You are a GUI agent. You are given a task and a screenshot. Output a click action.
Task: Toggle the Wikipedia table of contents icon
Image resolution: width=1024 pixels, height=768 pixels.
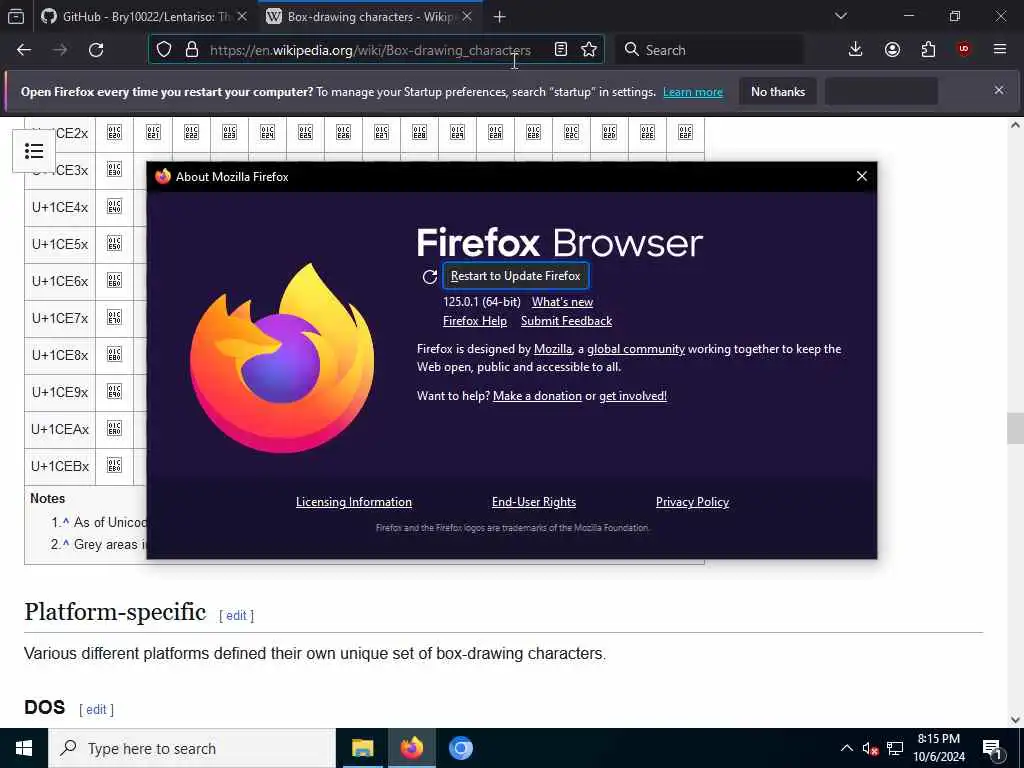point(34,151)
